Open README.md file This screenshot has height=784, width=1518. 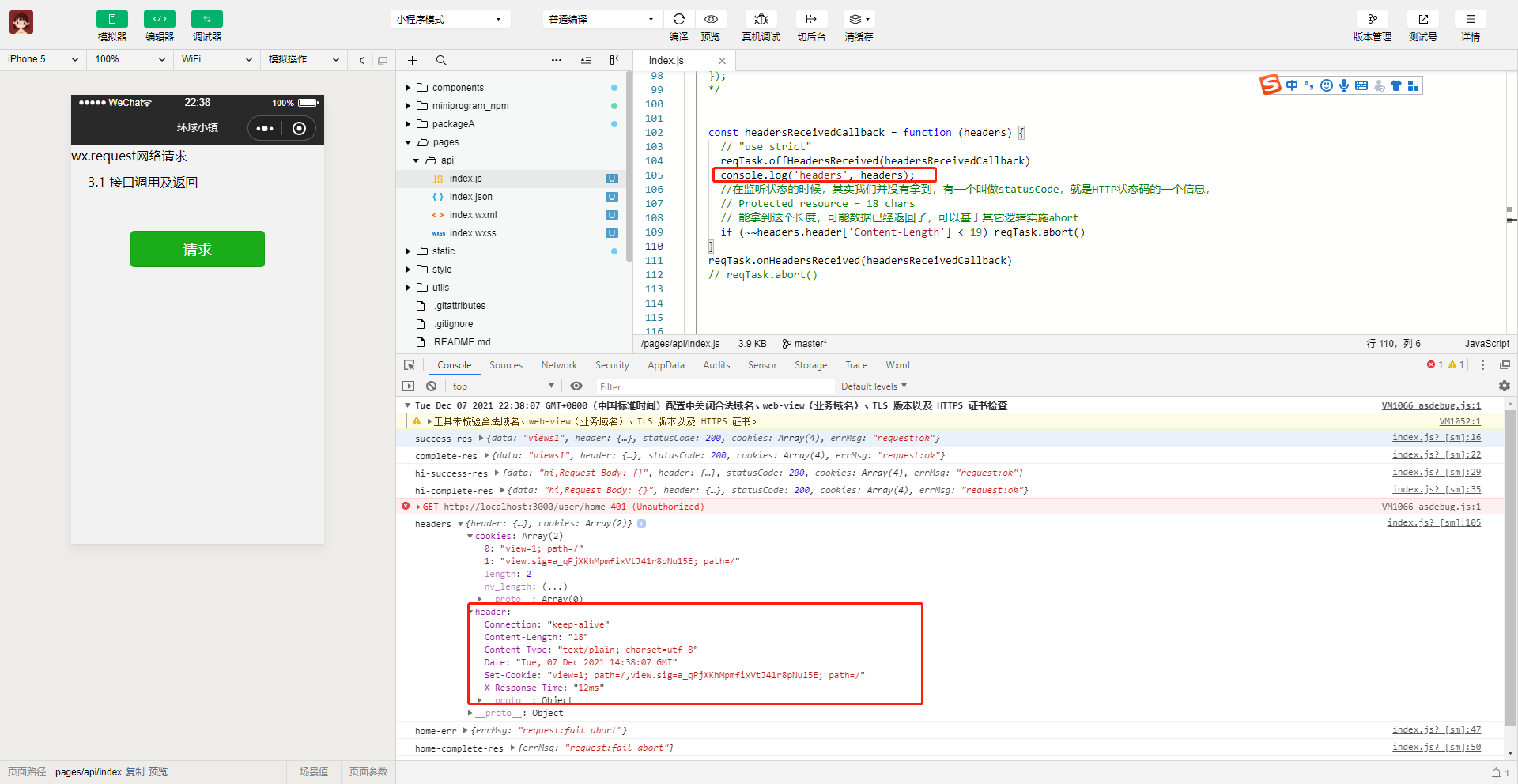pyautogui.click(x=462, y=342)
